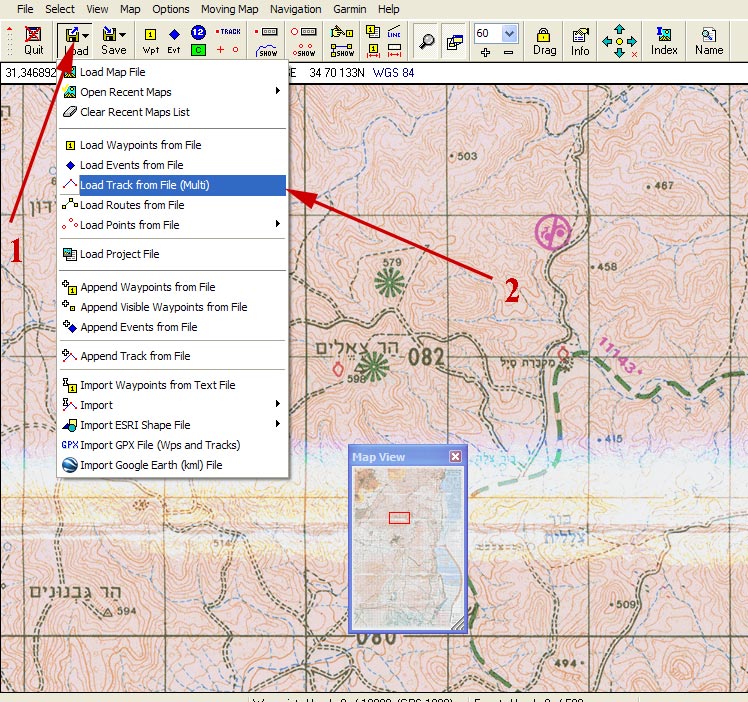Click the Map View overview thumbnail
This screenshot has width=748, height=702.
click(x=408, y=548)
